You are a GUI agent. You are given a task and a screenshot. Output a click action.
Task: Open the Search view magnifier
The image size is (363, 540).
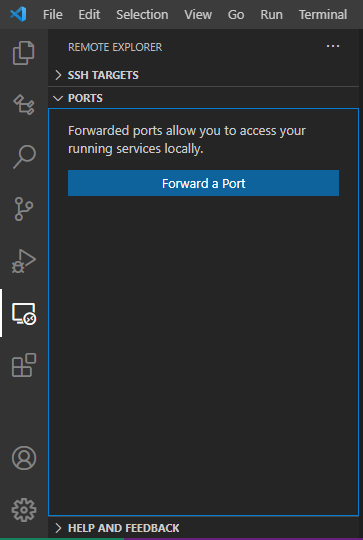pyautogui.click(x=24, y=157)
